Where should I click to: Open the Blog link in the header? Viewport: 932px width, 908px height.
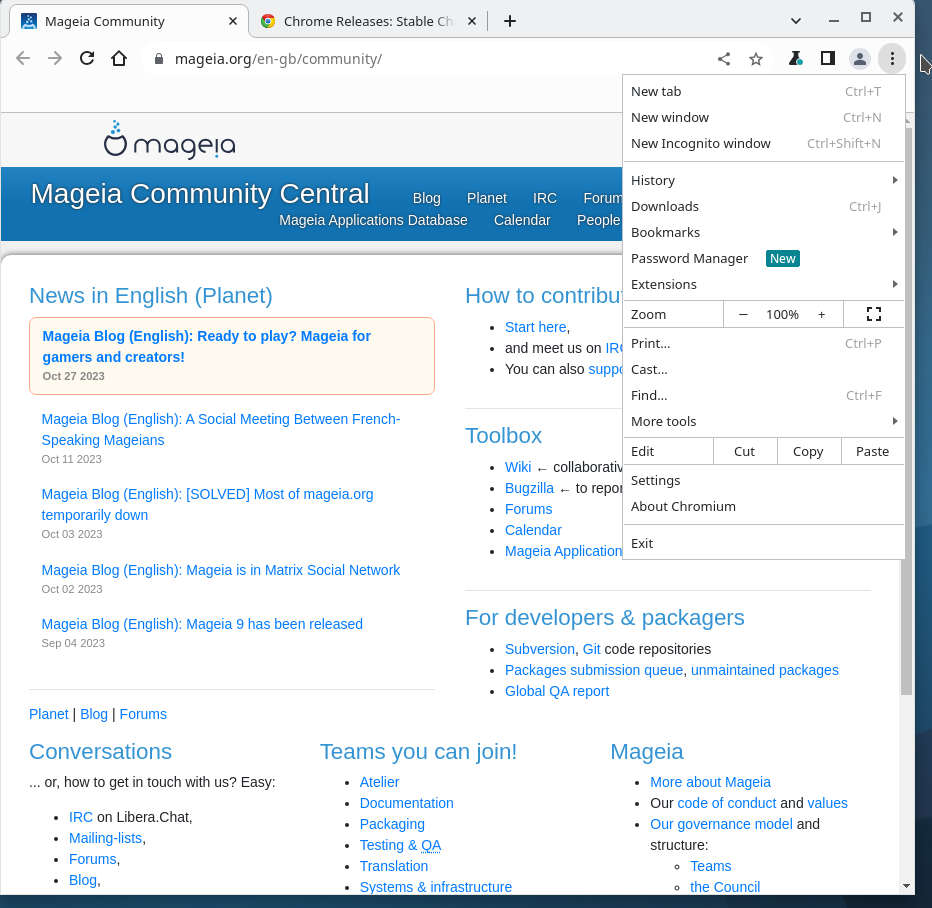(427, 198)
